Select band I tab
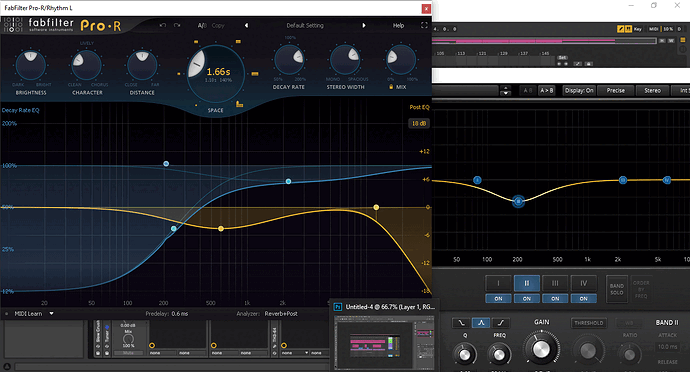 coord(498,283)
